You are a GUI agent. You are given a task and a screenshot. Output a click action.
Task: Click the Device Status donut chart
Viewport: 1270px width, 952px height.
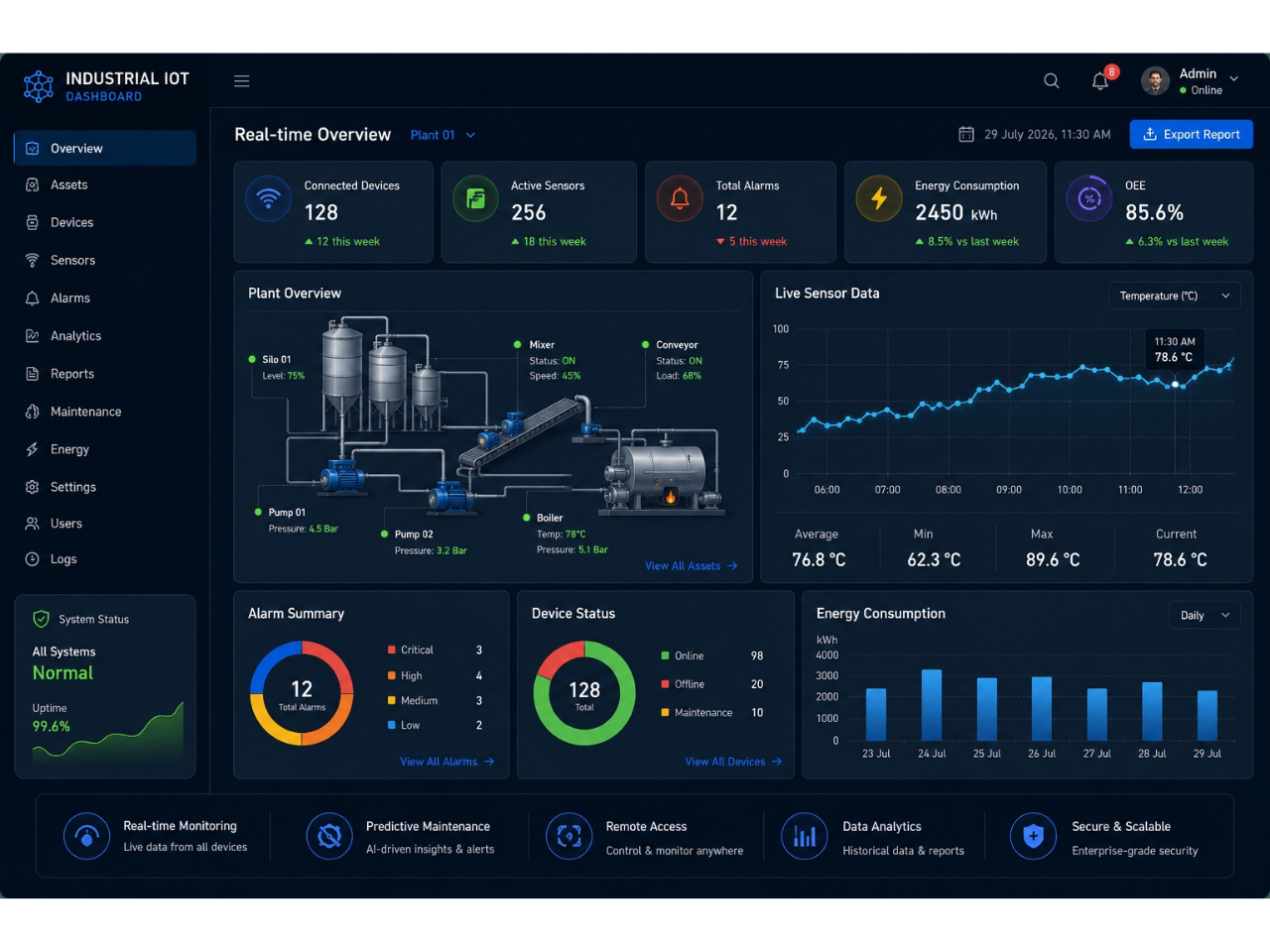[x=584, y=693]
